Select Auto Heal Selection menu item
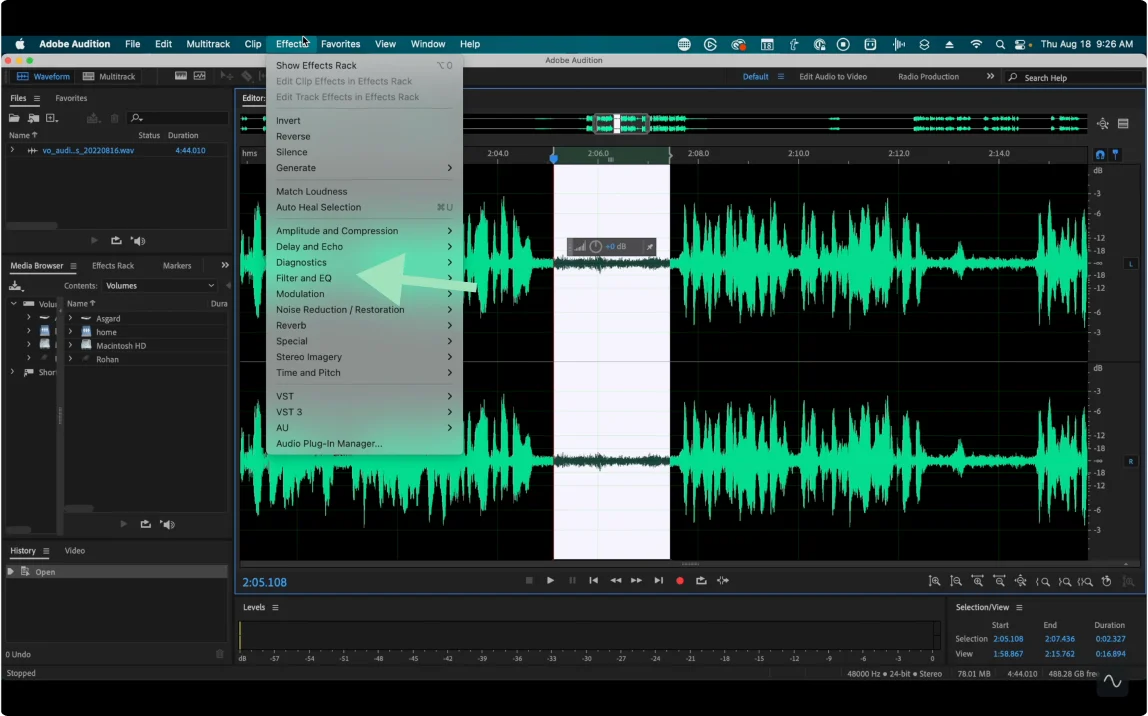1148x716 pixels. pyautogui.click(x=364, y=207)
